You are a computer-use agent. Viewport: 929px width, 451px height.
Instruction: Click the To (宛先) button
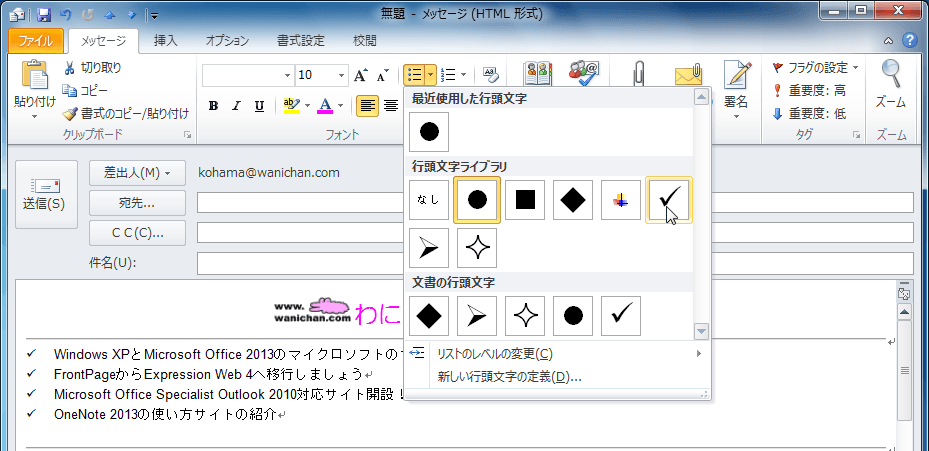point(137,203)
